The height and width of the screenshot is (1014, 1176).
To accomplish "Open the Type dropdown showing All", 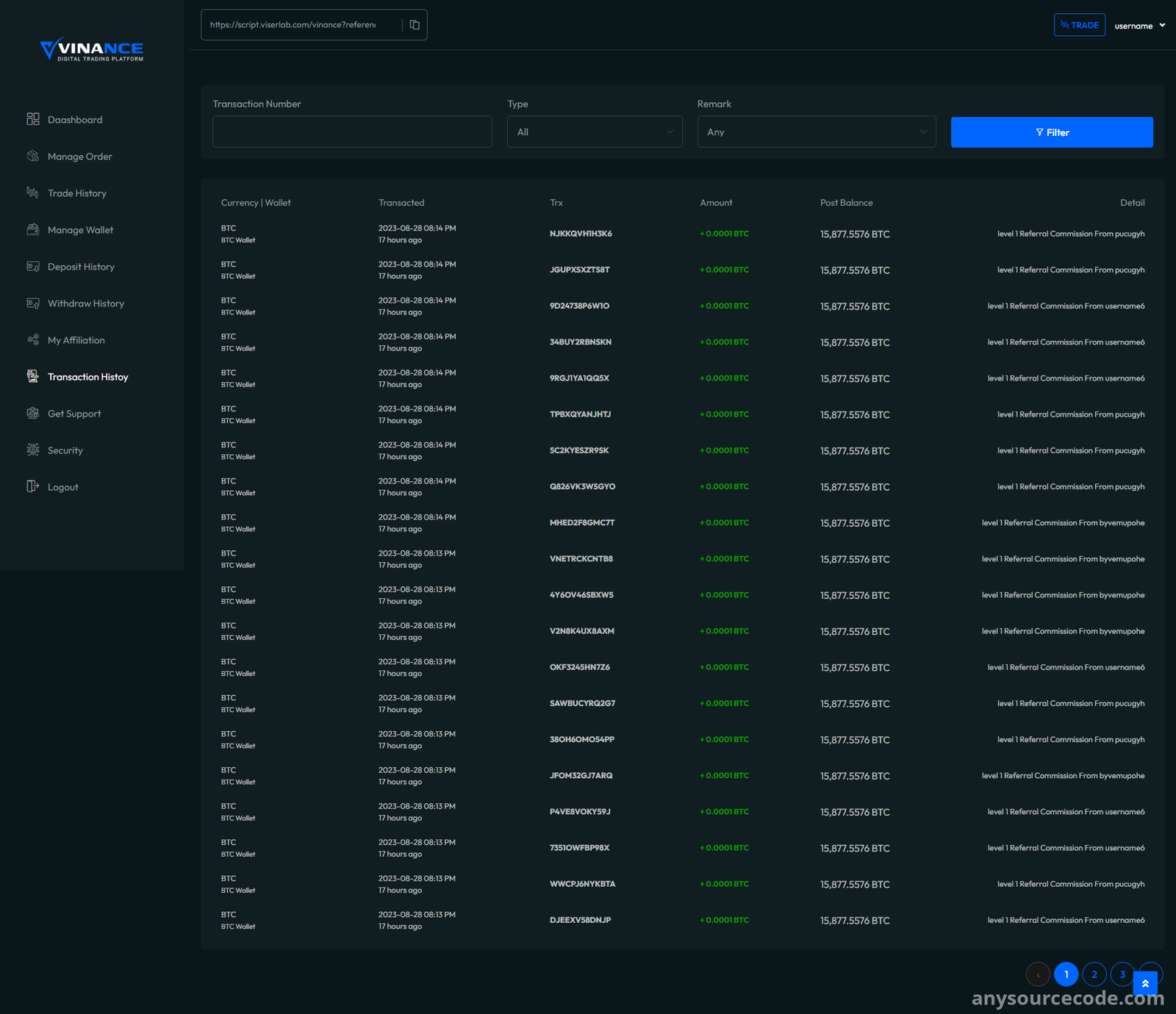I will point(595,132).
